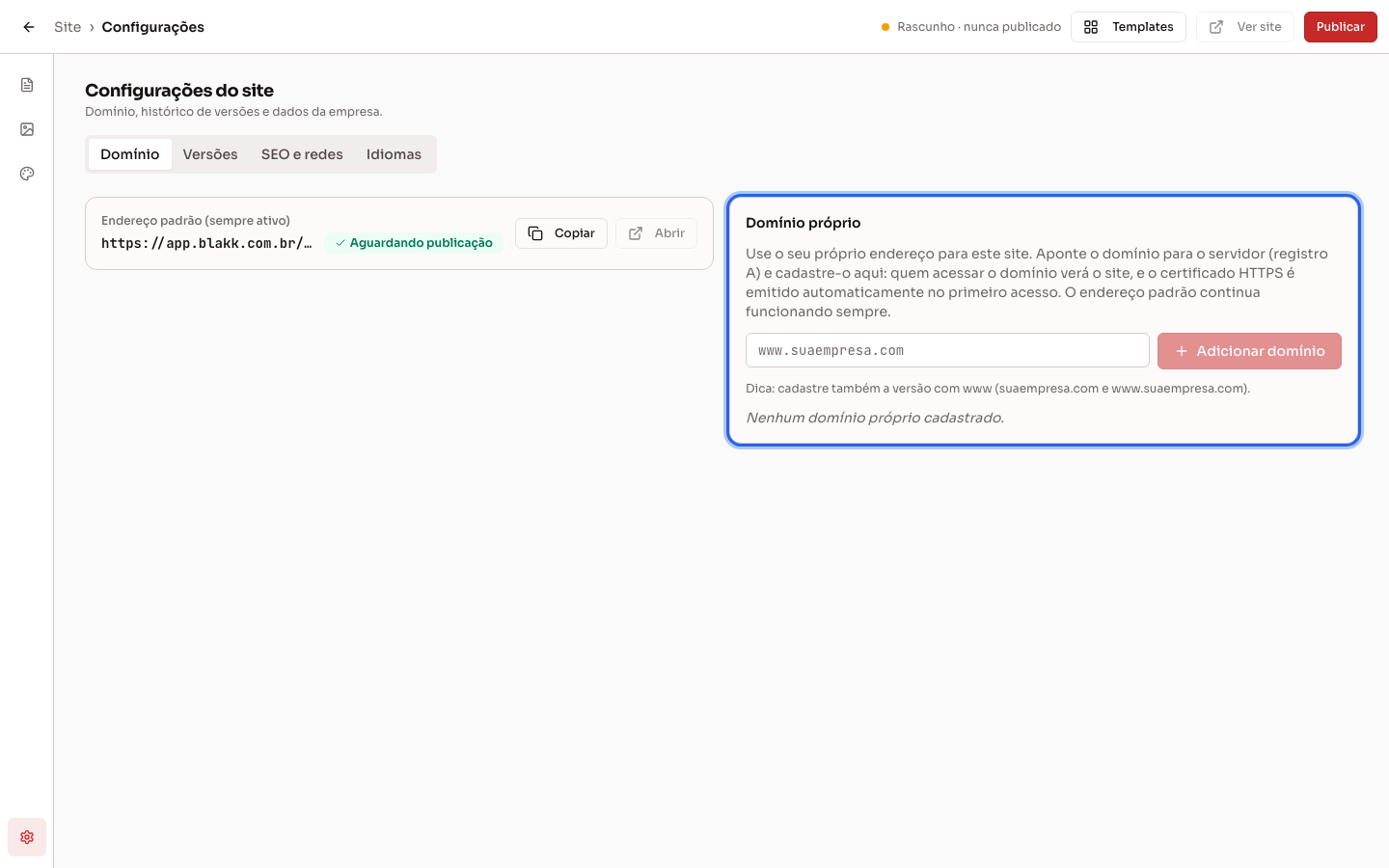This screenshot has width=1389, height=868.
Task: Open the Templates button
Action: [1129, 27]
